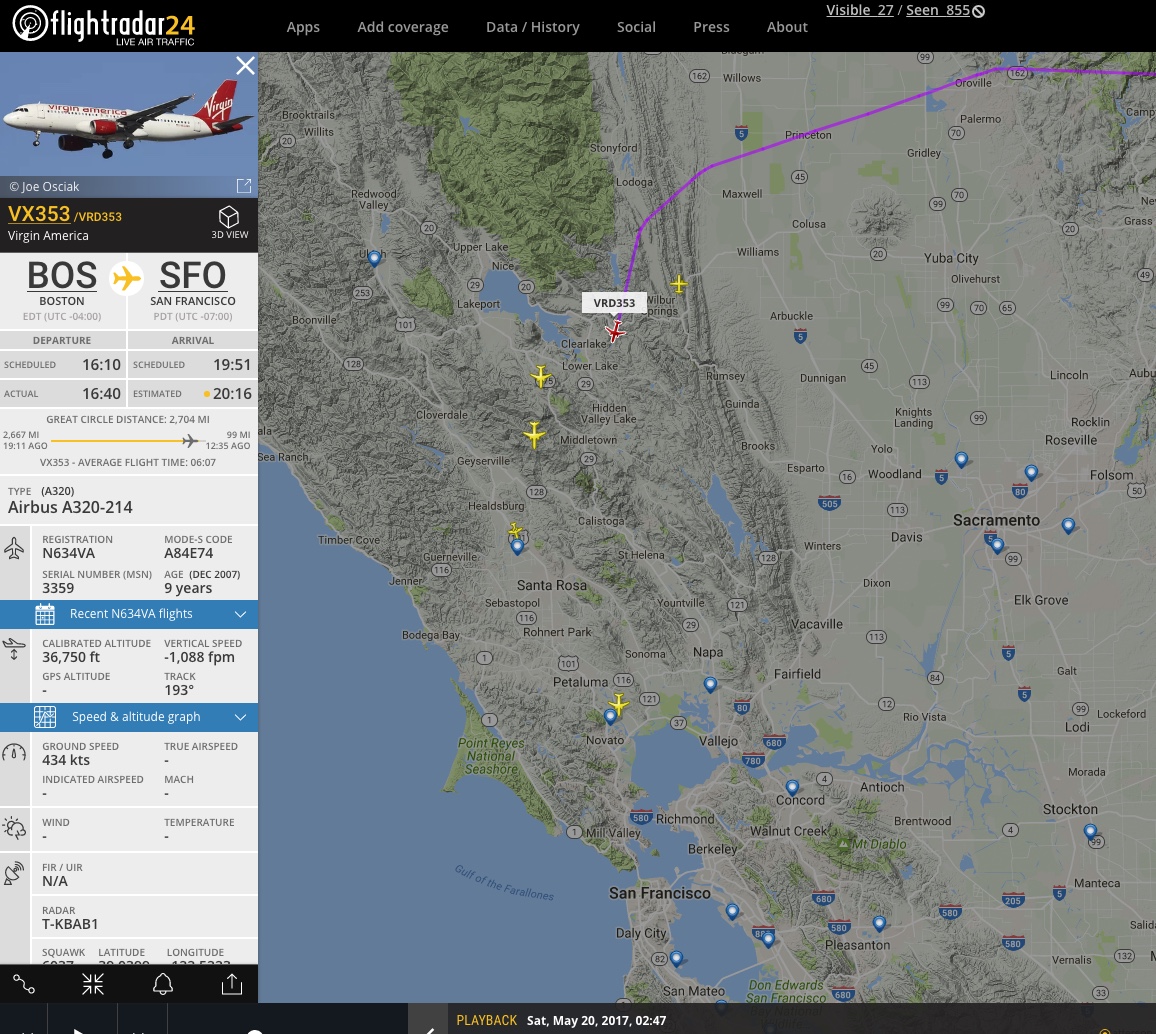Viewport: 1156px width, 1034px height.
Task: Click the follow-aircraft center arrows icon
Action: [x=93, y=984]
